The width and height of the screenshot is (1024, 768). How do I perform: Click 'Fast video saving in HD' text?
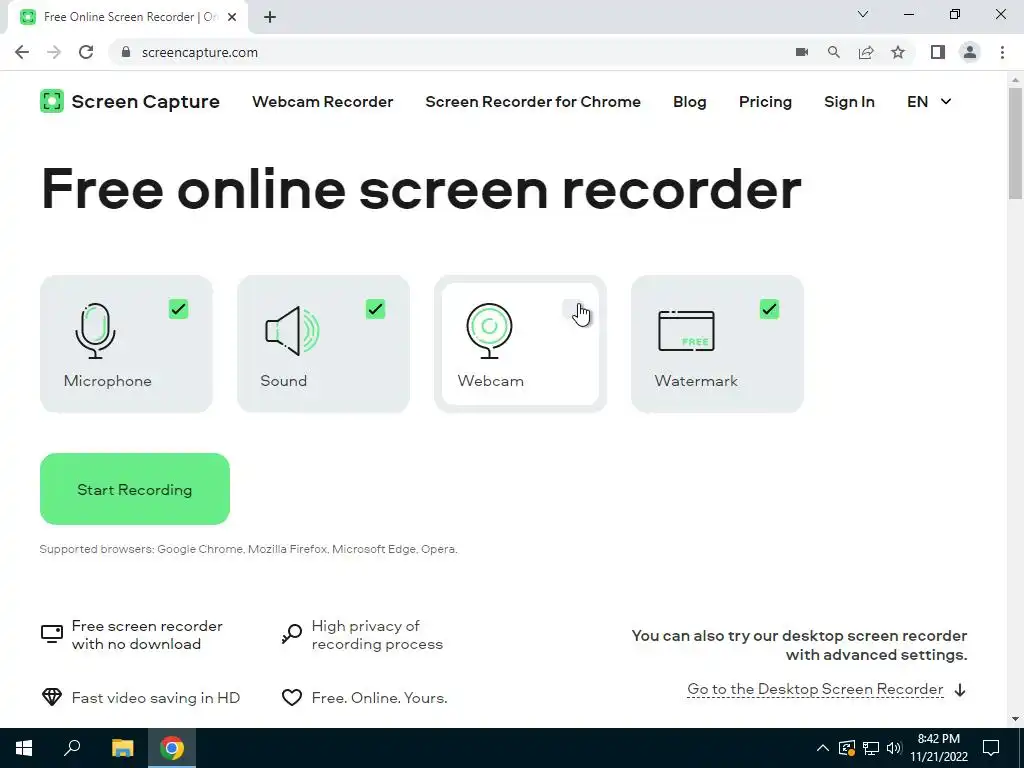pos(156,697)
